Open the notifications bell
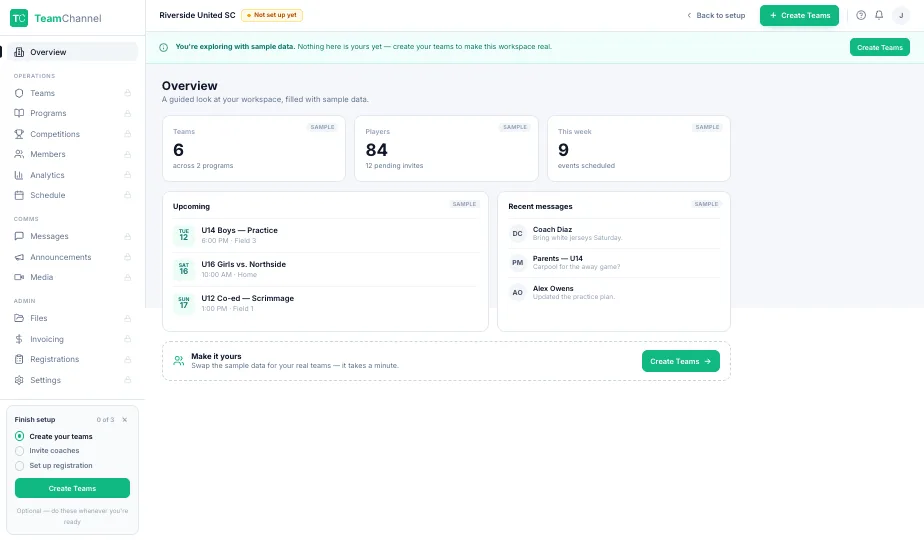The width and height of the screenshot is (924, 540). 879,15
